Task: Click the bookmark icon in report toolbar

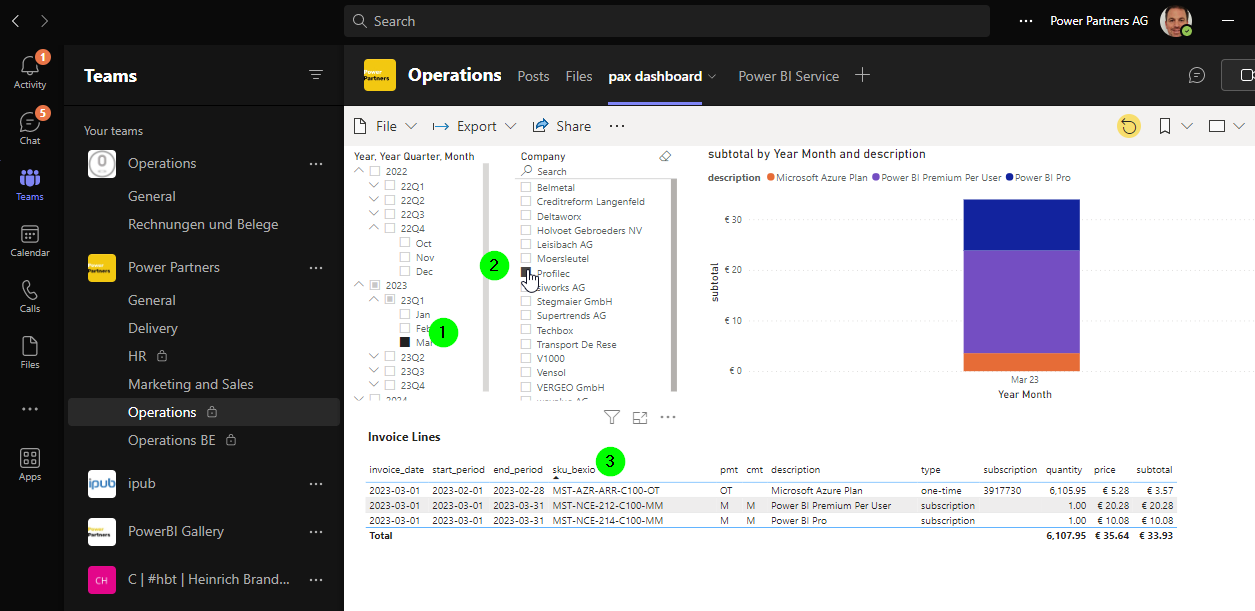Action: pos(1164,126)
